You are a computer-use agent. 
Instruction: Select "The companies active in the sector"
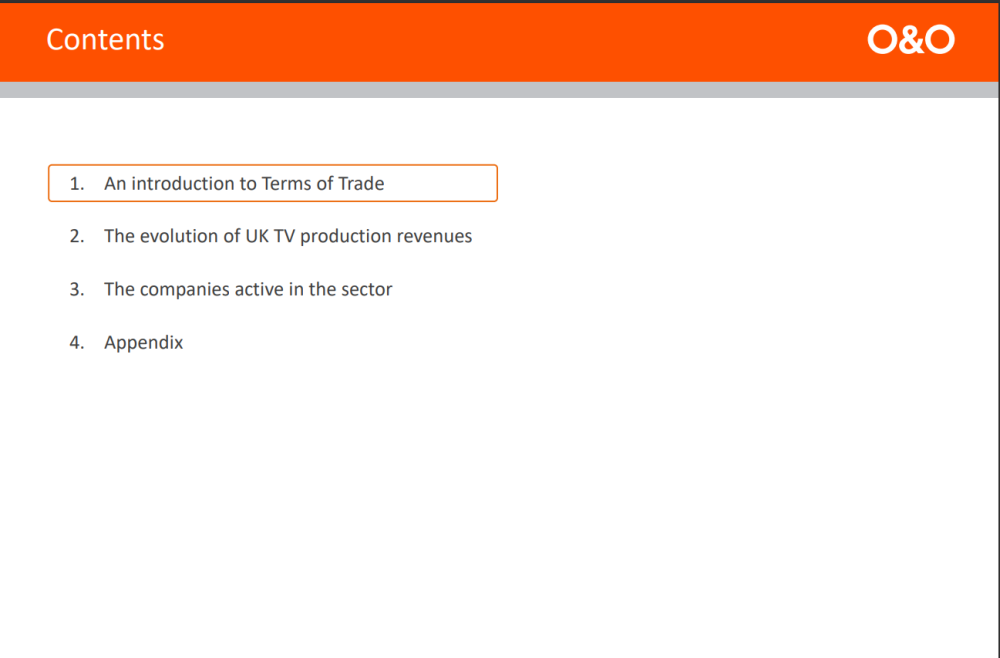pyautogui.click(x=248, y=290)
